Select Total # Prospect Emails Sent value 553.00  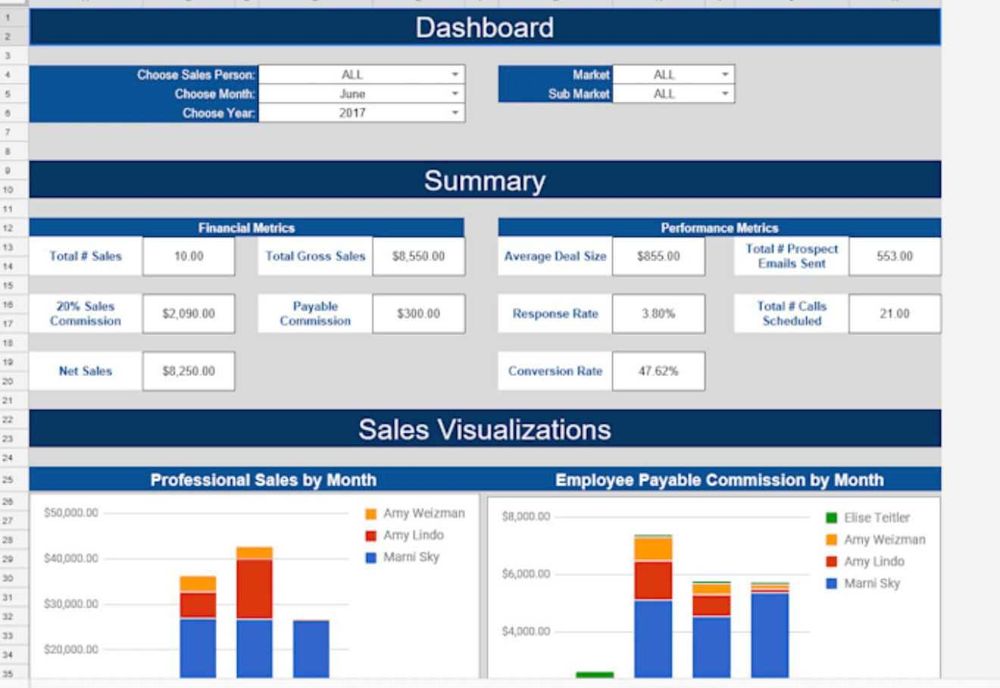(895, 256)
